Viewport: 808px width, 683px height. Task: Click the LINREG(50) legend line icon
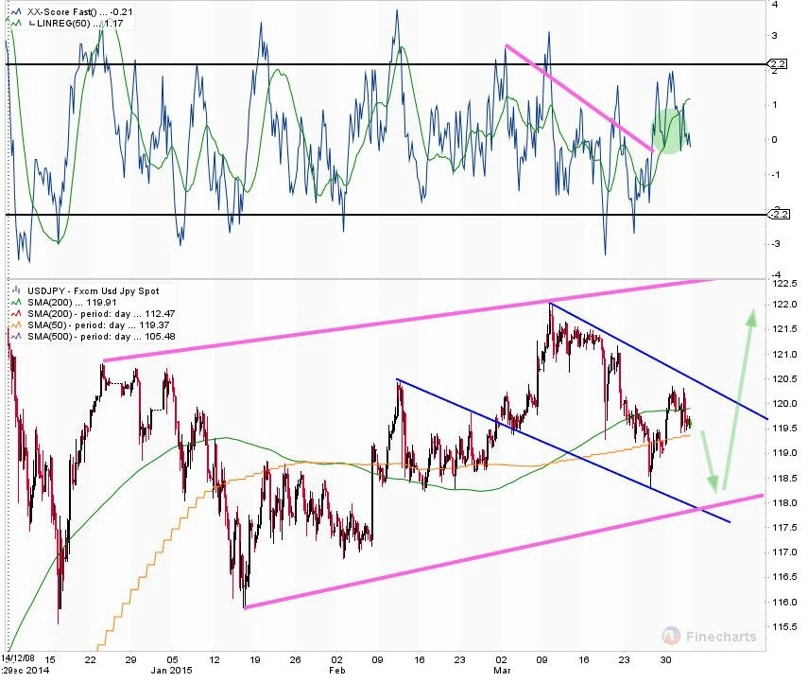16,23
